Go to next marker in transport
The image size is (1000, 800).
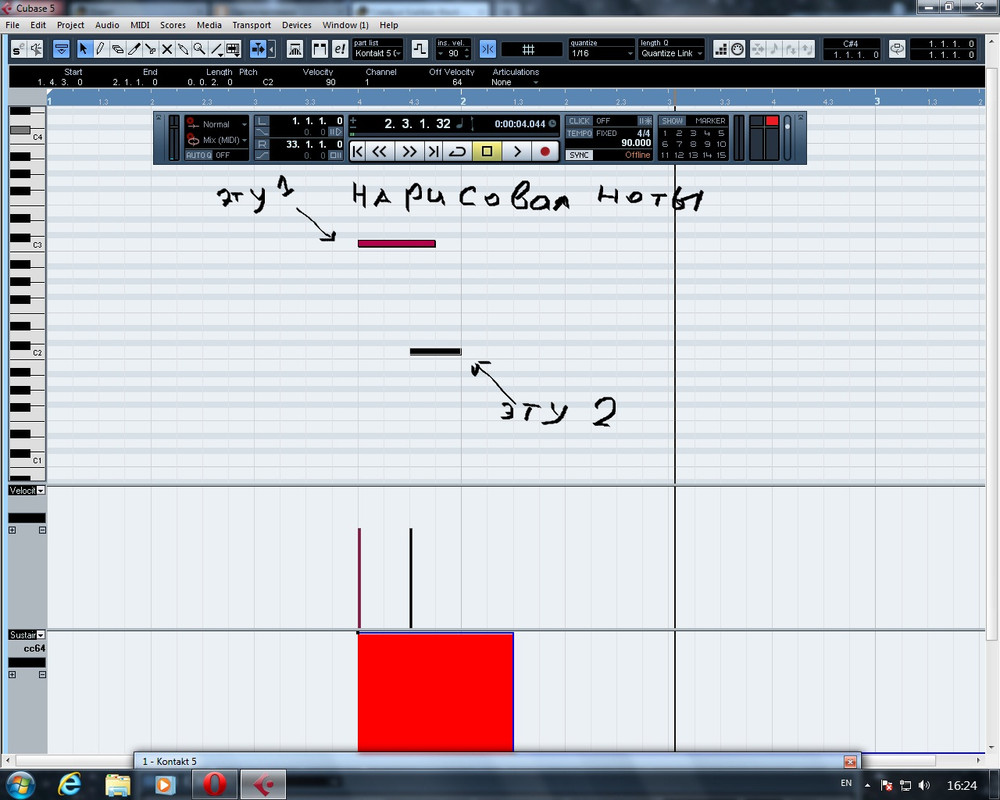point(433,151)
